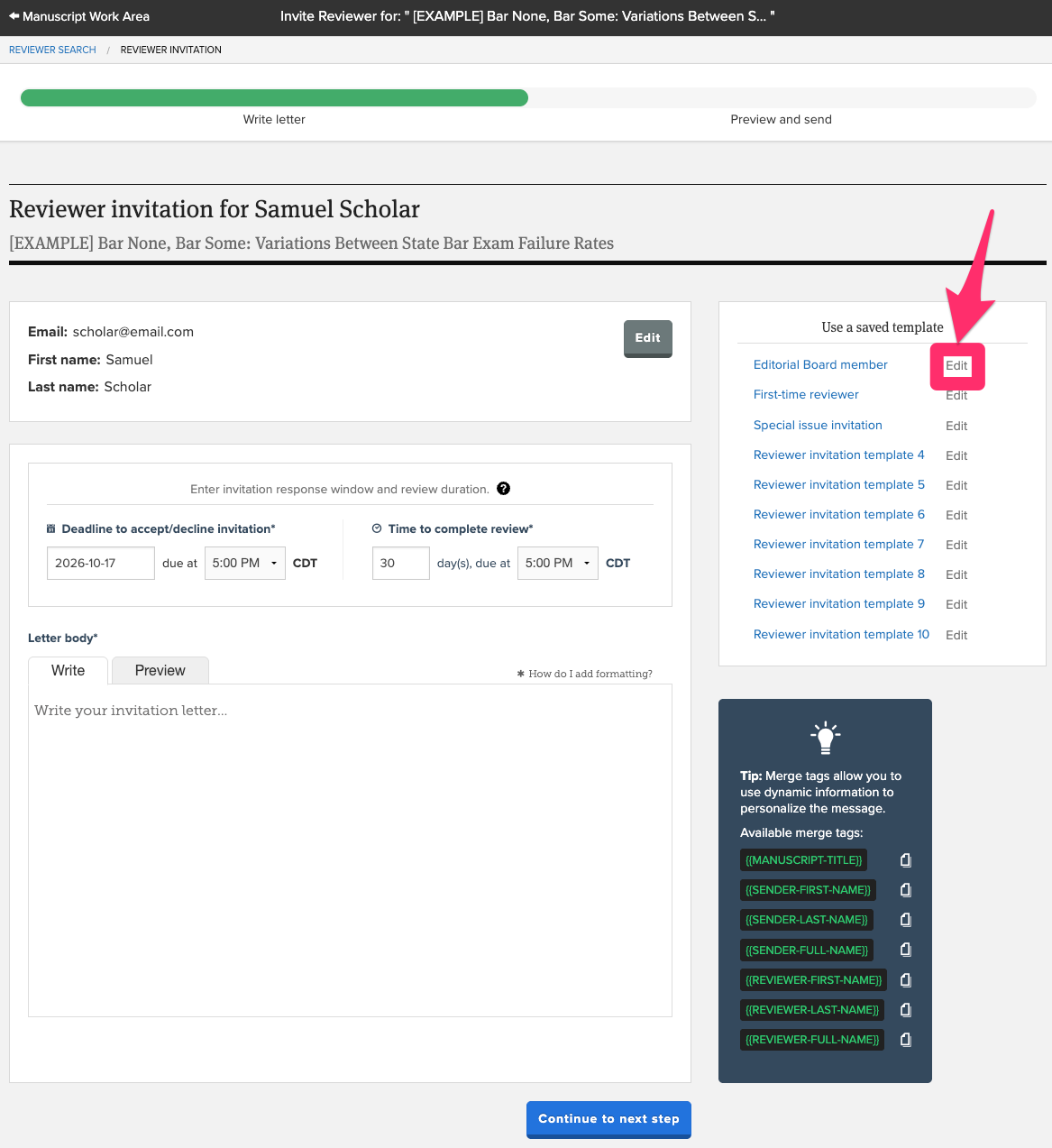Select Reviewer invitation template 4
This screenshot has height=1148, width=1052.
point(839,455)
